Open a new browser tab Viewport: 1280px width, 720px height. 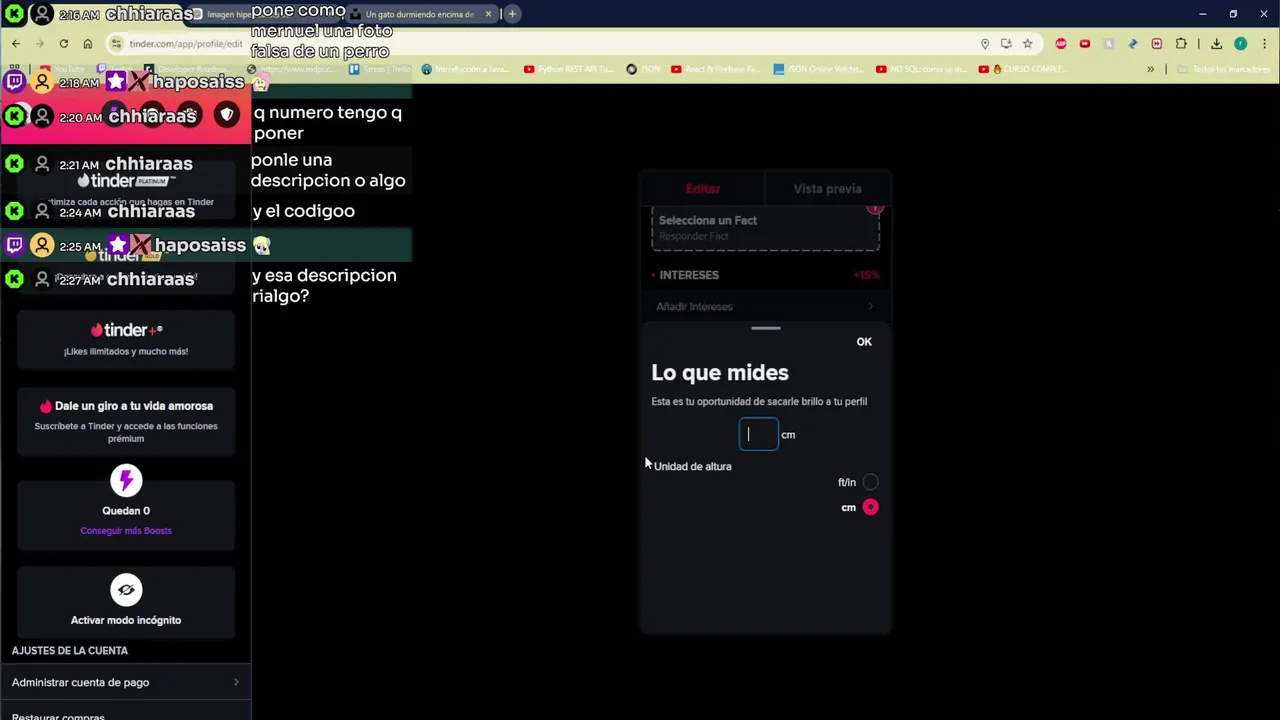point(512,14)
